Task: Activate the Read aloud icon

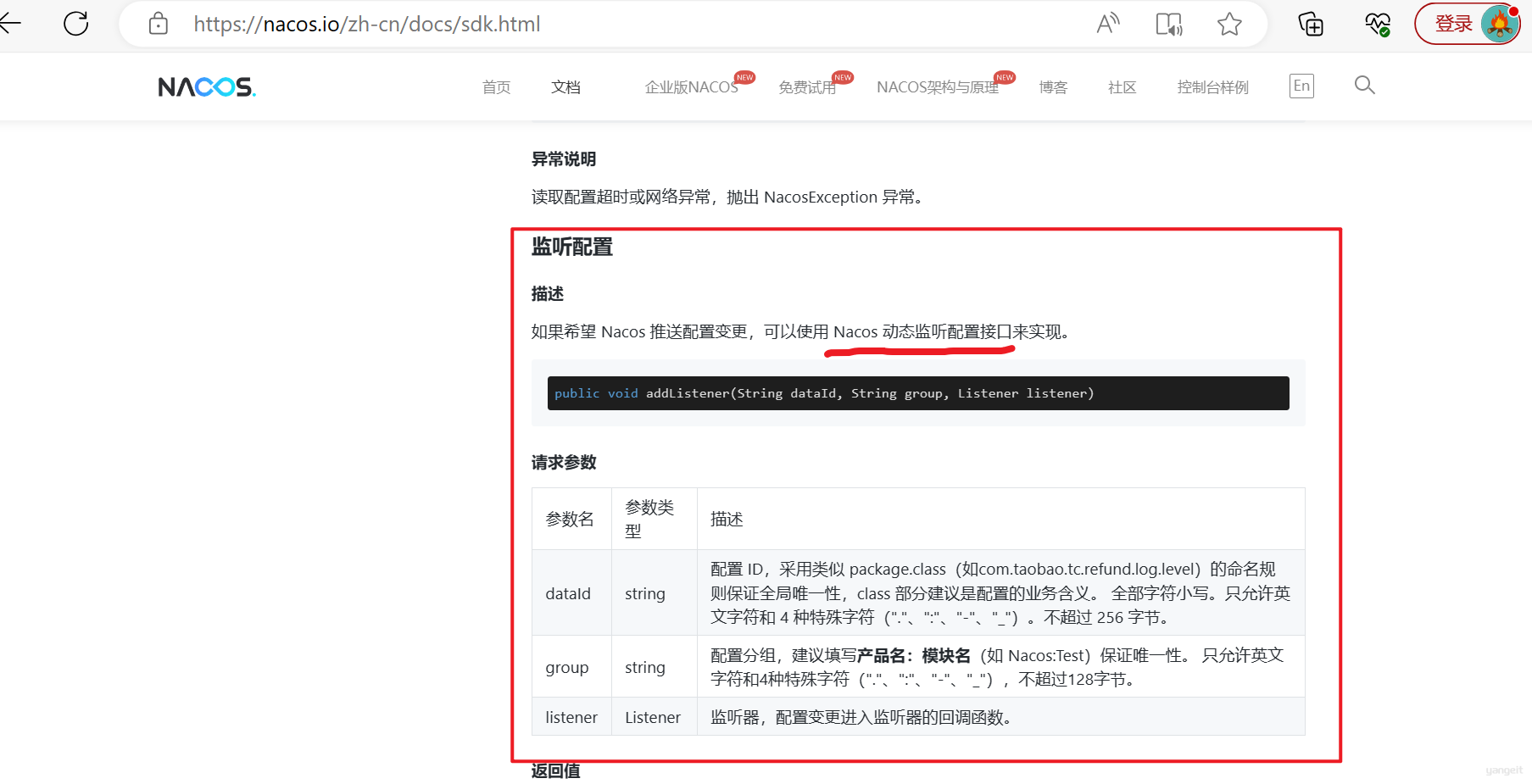Action: (x=1108, y=24)
